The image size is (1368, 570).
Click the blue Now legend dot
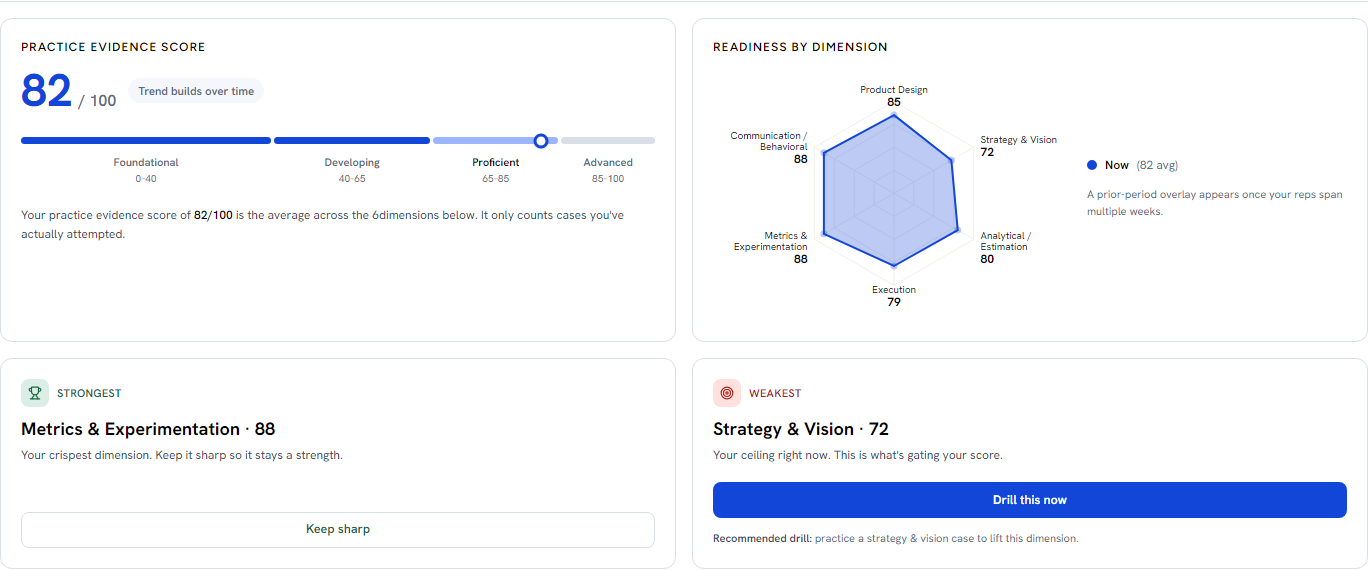[x=1092, y=165]
